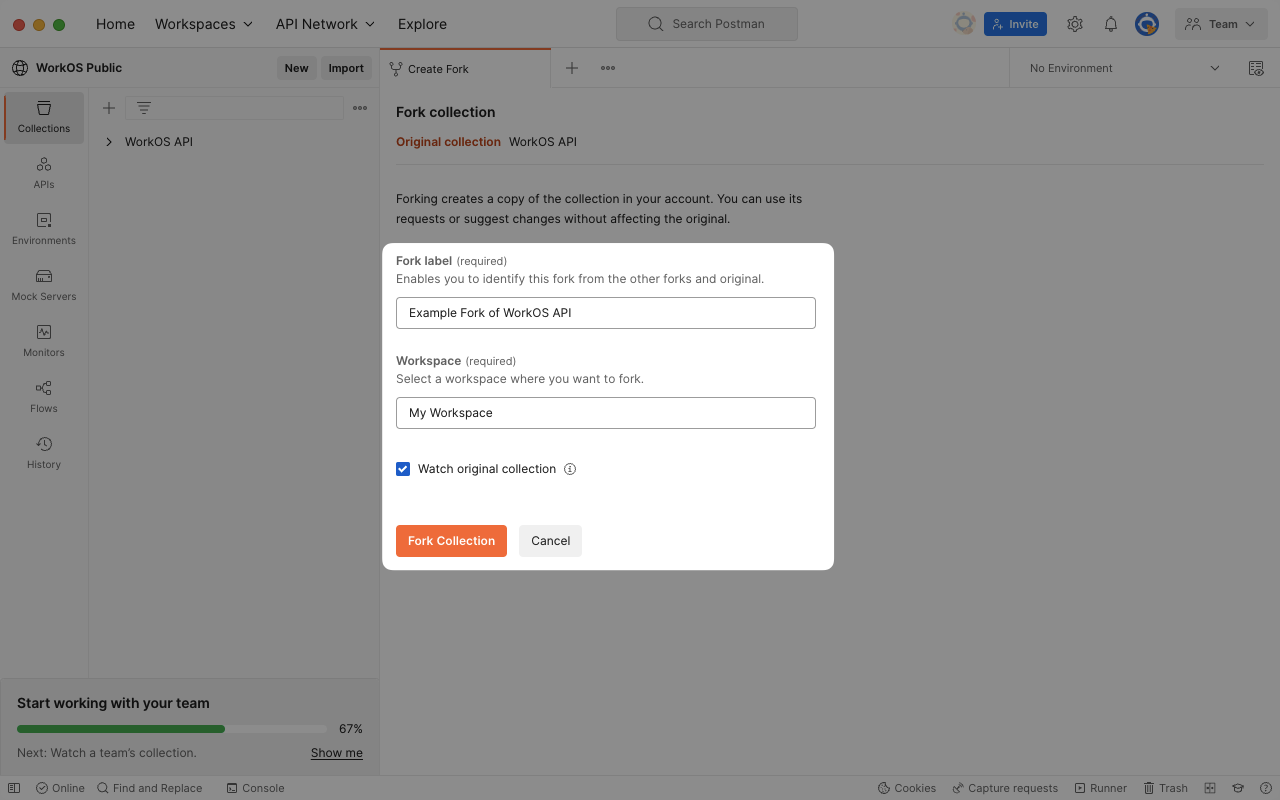Expand the WorkOS API collection
Image resolution: width=1280 pixels, height=800 pixels.
pyautogui.click(x=109, y=142)
